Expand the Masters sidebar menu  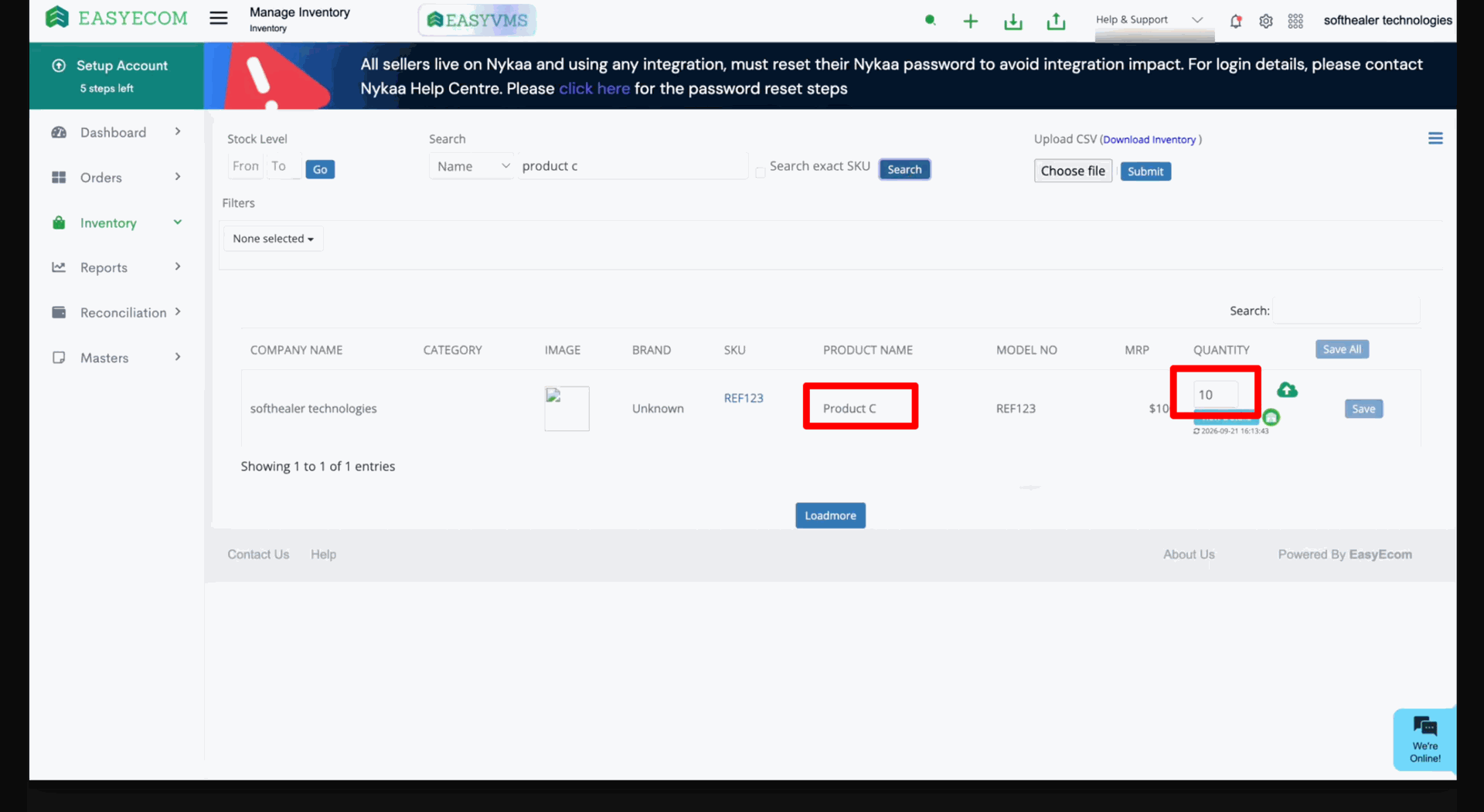117,358
